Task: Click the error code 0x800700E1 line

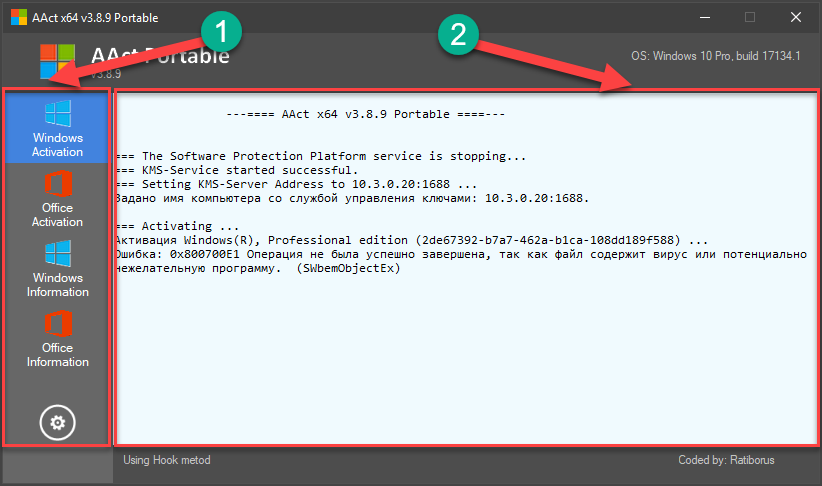Action: 461,254
